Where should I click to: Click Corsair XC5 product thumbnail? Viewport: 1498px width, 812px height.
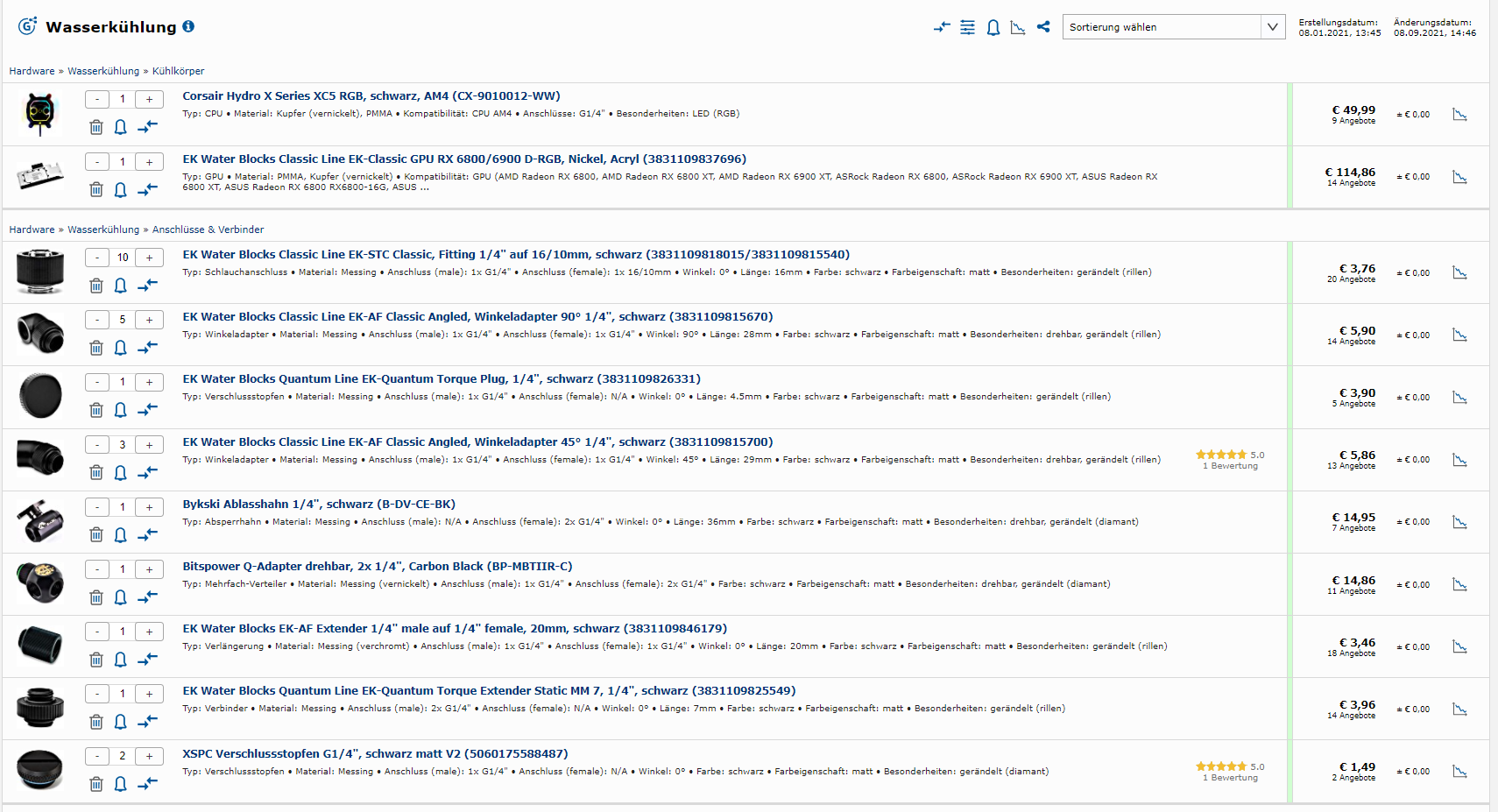(x=39, y=114)
